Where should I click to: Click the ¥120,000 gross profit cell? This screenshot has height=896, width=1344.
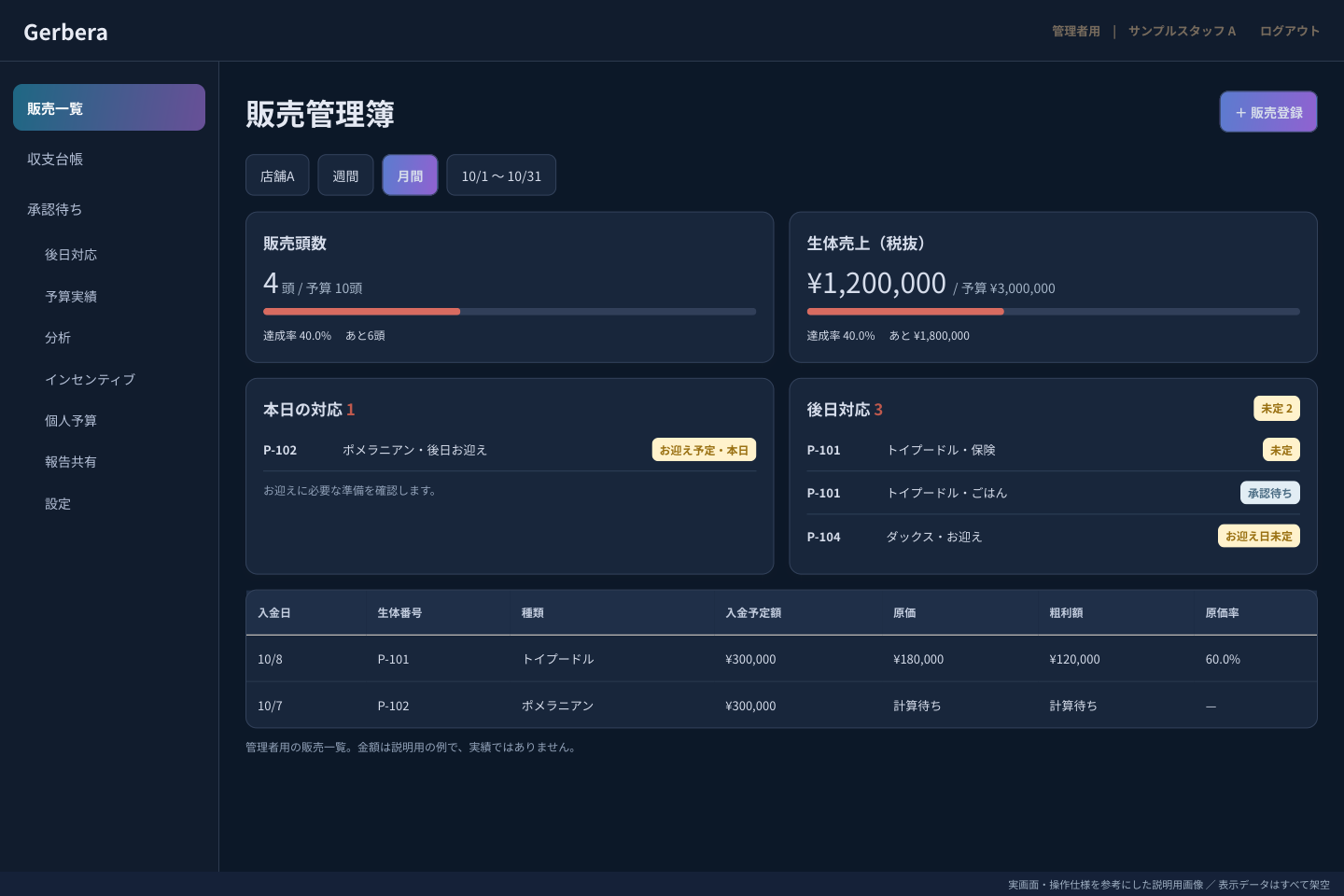(x=1074, y=659)
